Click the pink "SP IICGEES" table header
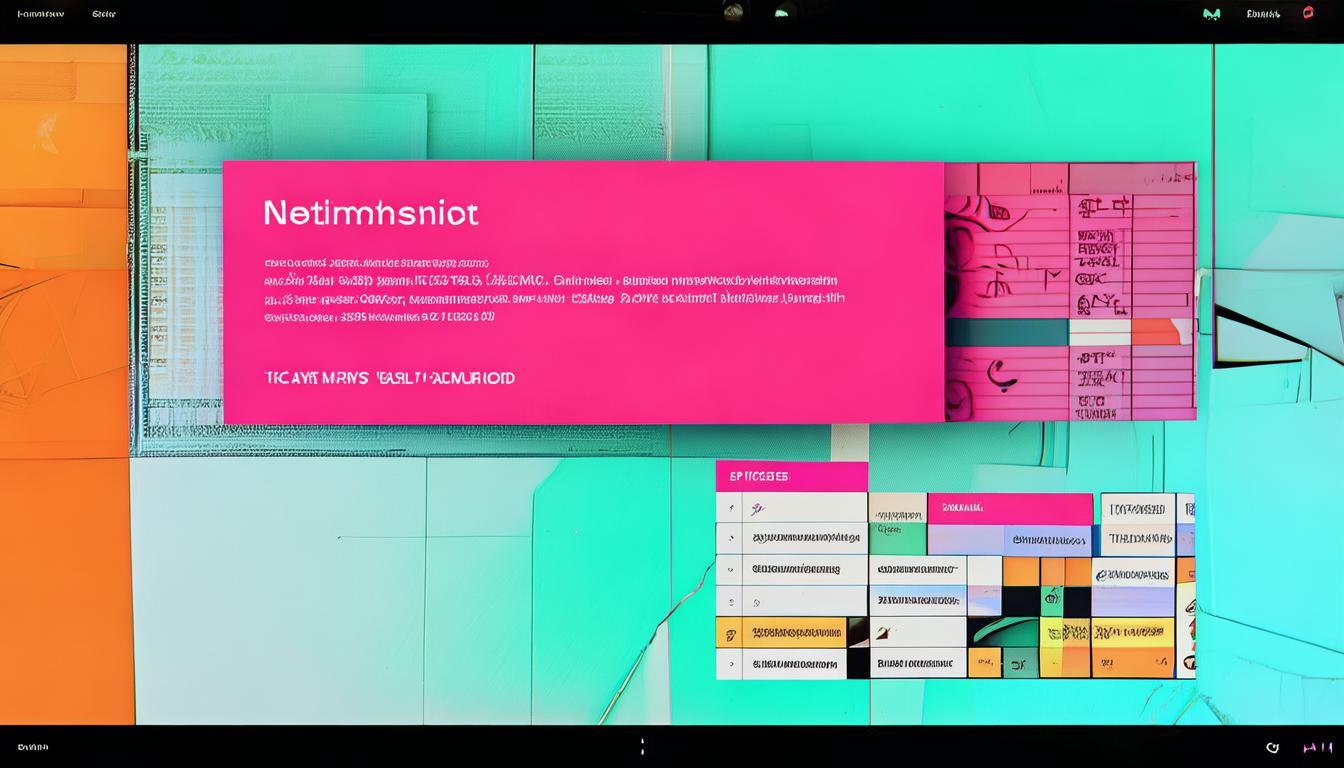Screen dimensions: 1344x768 [791, 477]
